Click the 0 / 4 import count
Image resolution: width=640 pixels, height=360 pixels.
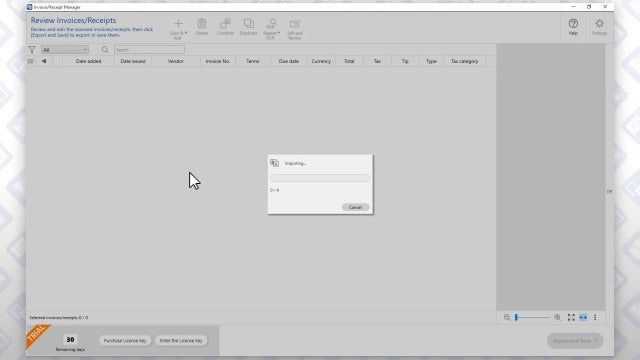coord(274,190)
